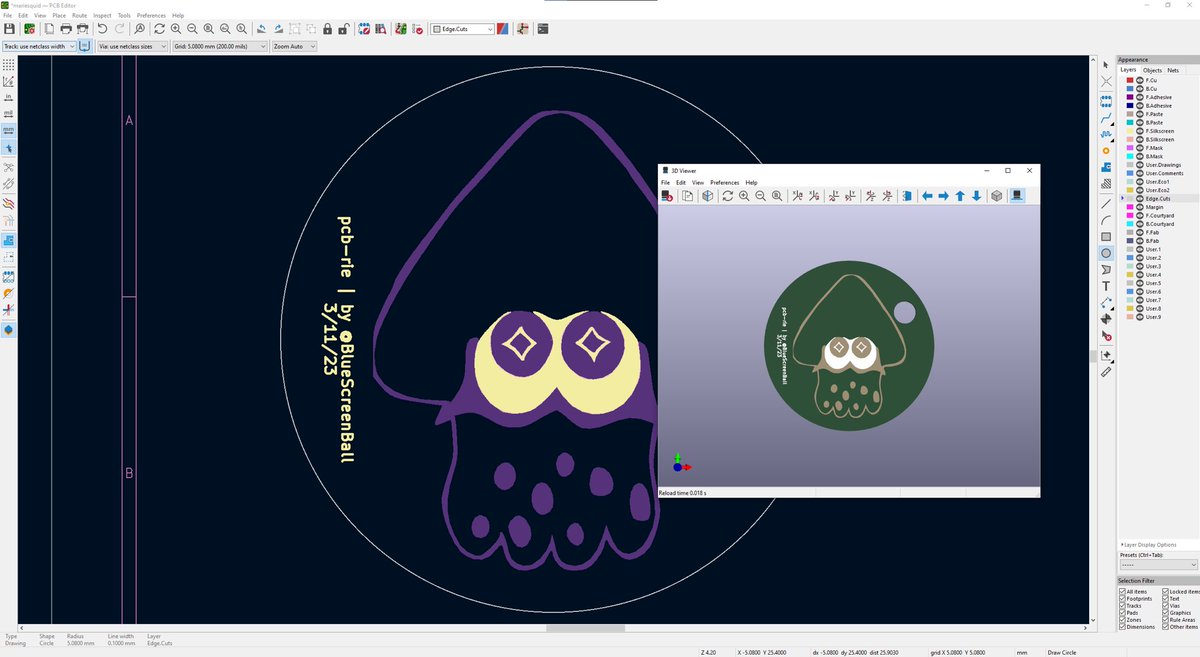Move 3D Viewer board left with arrow
The height and width of the screenshot is (657, 1200).
tap(927, 196)
